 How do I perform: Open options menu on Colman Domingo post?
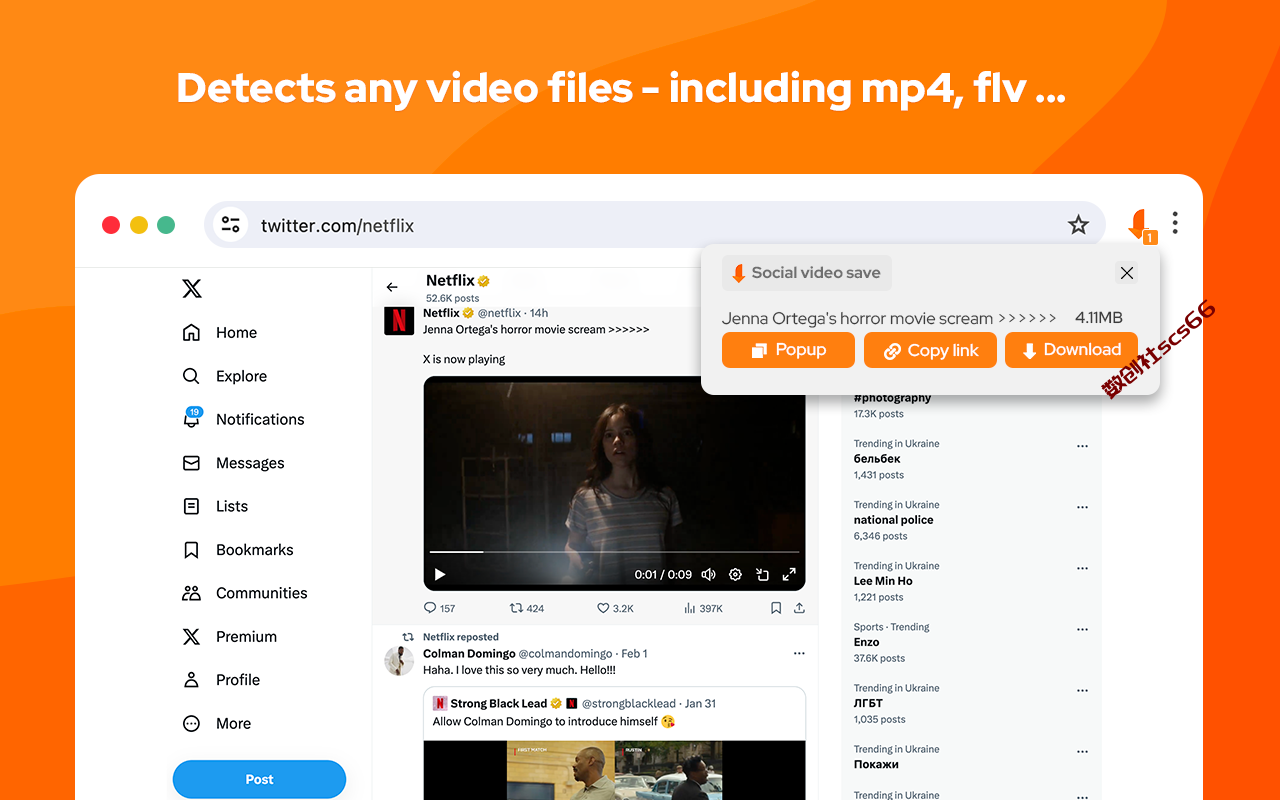click(x=799, y=654)
